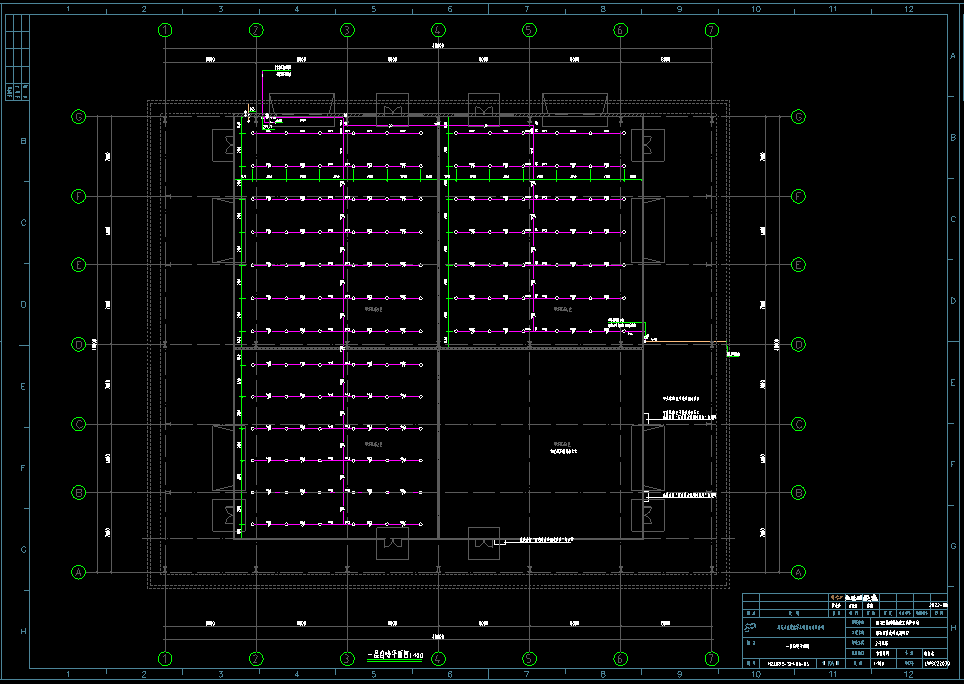Select the vertical green main pipe near bubble 4
This screenshot has height=684, width=964.
[447, 230]
